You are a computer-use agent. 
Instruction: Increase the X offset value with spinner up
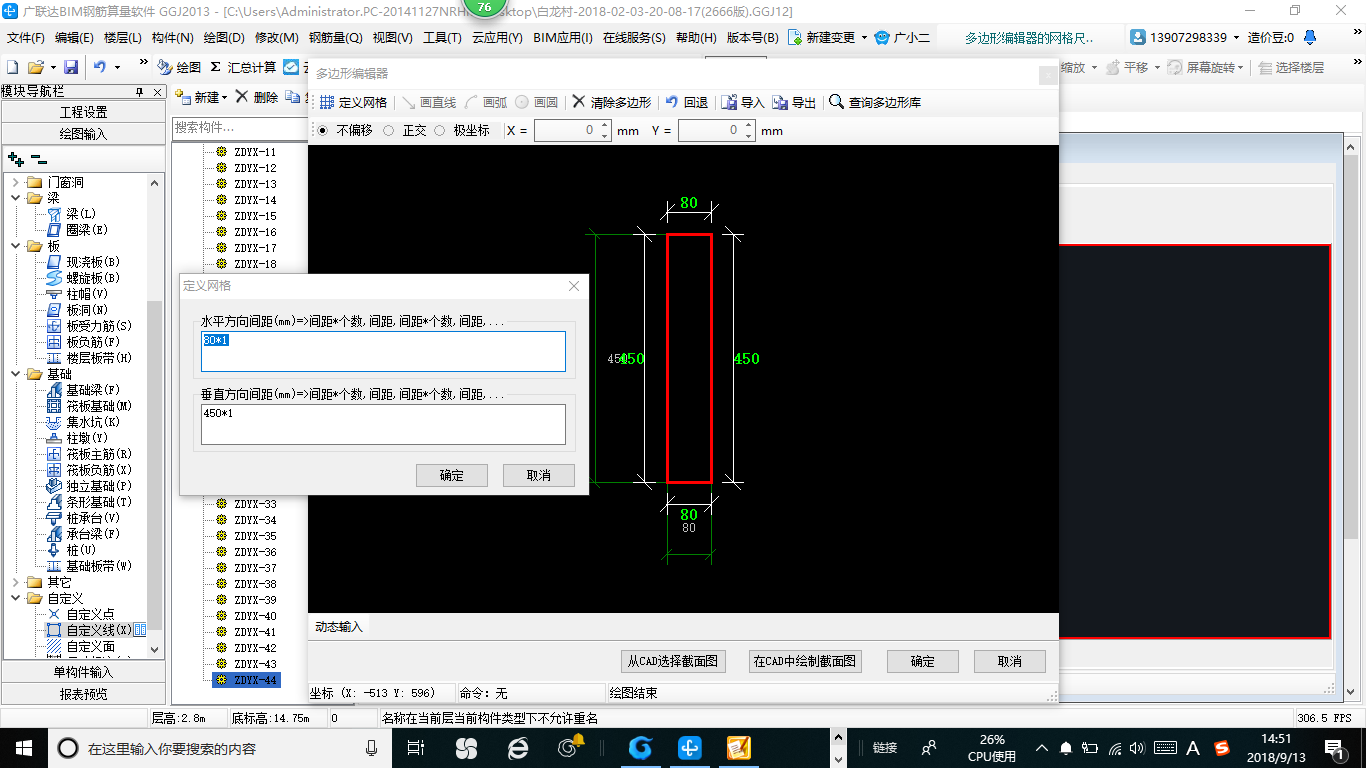[605, 125]
